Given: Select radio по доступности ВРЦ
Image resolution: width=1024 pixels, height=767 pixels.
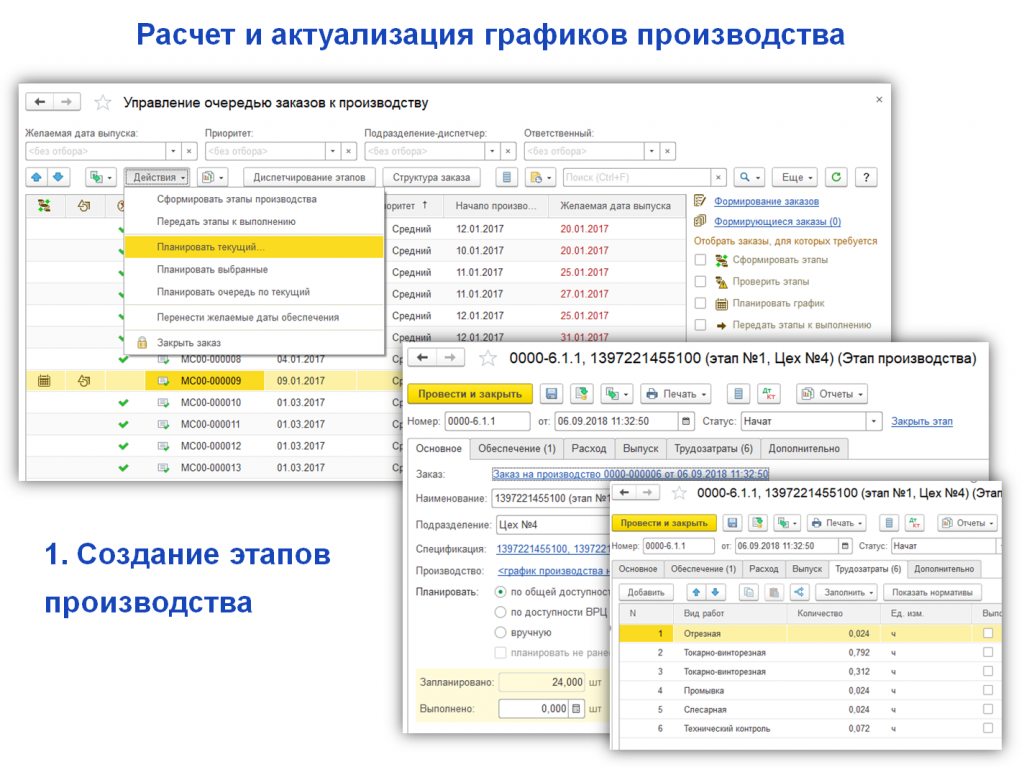Looking at the screenshot, I should [500, 612].
